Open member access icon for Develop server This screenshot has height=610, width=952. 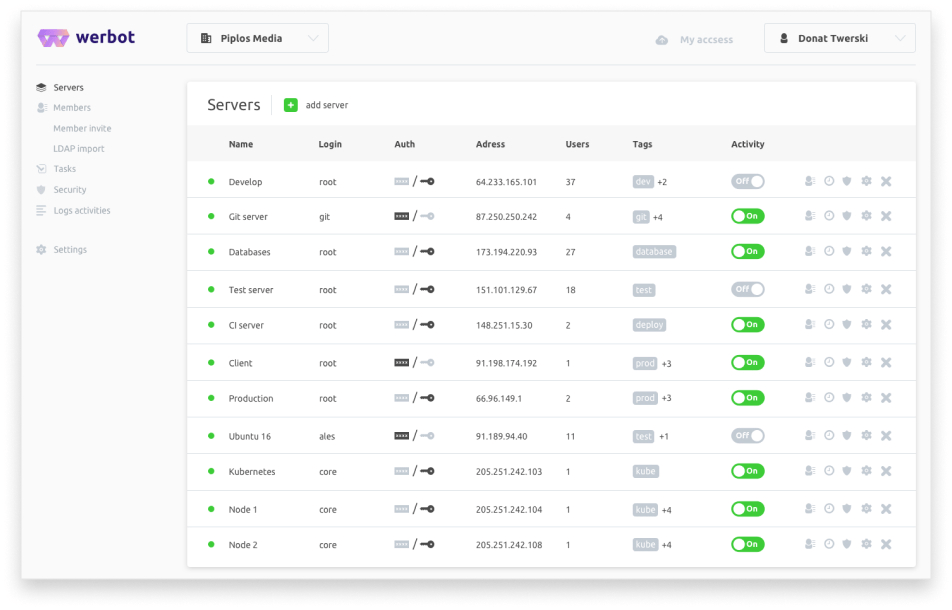coord(810,179)
